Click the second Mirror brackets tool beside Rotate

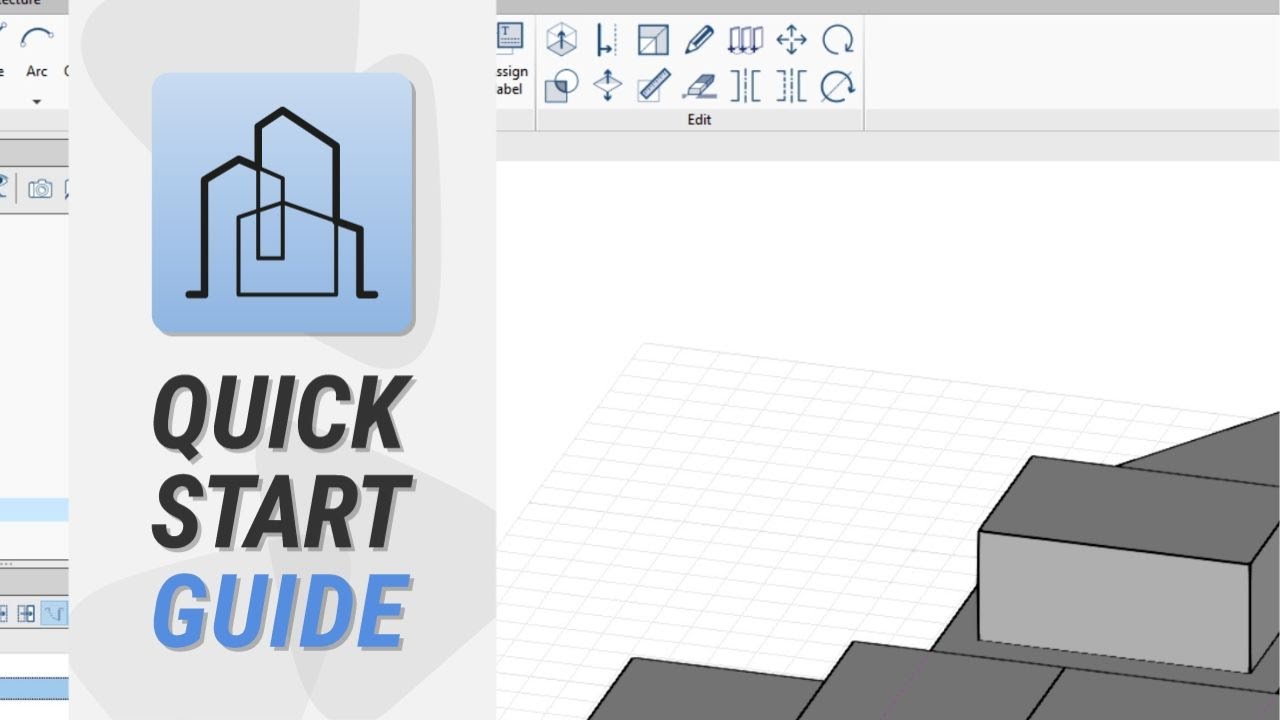pyautogui.click(x=791, y=86)
